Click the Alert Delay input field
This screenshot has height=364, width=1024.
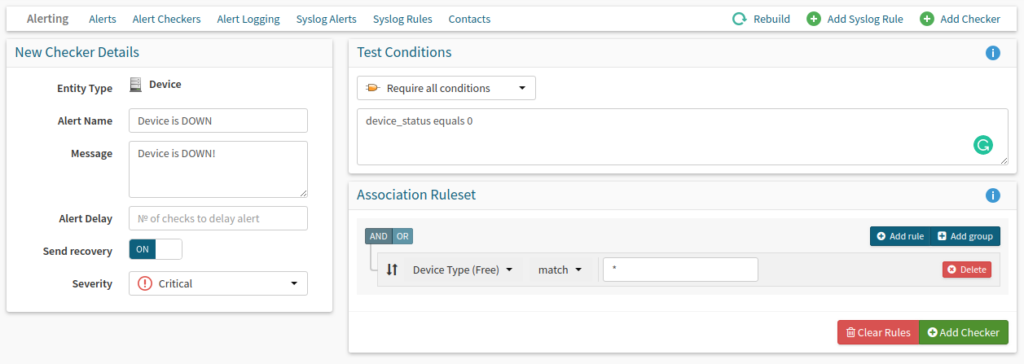click(218, 218)
